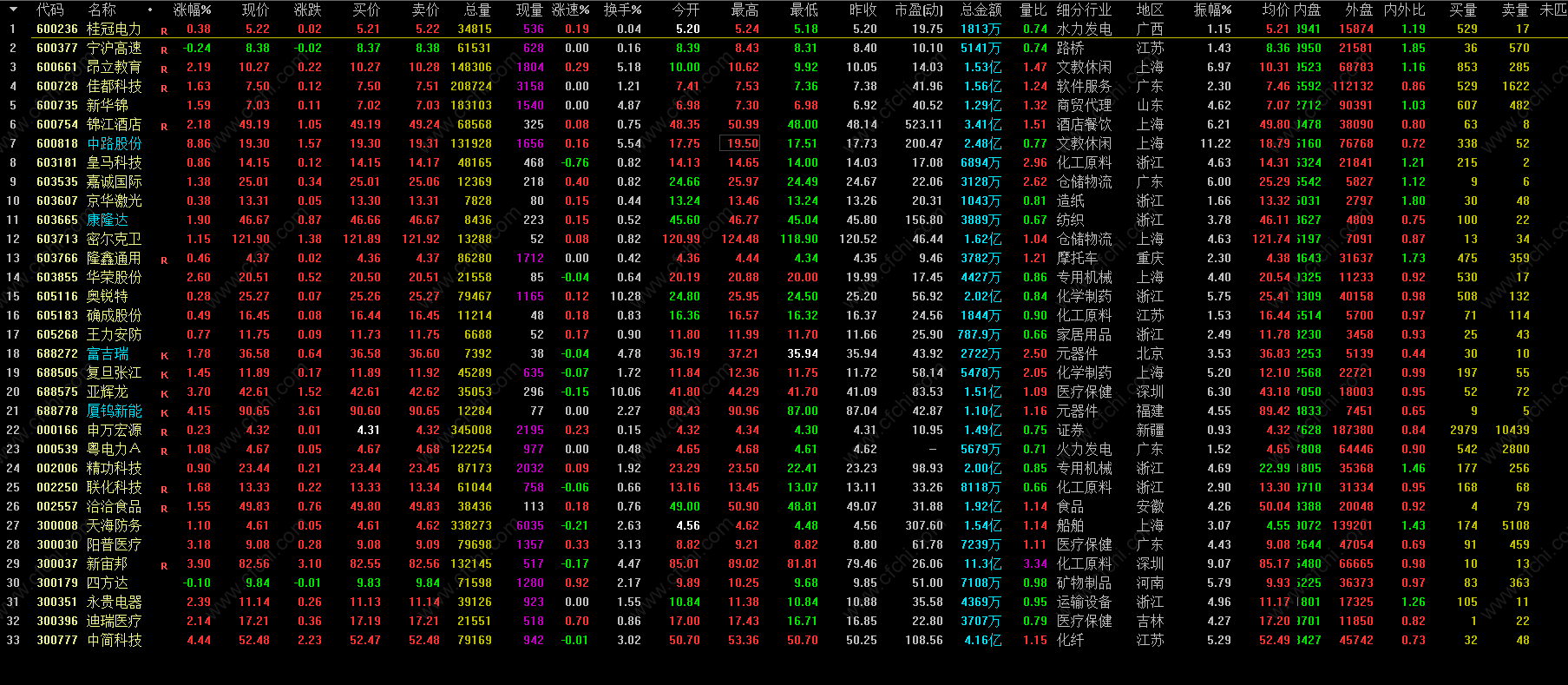The height and width of the screenshot is (685, 1568).
Task: Click 摩托车 industry cell
Action: tap(1077, 258)
